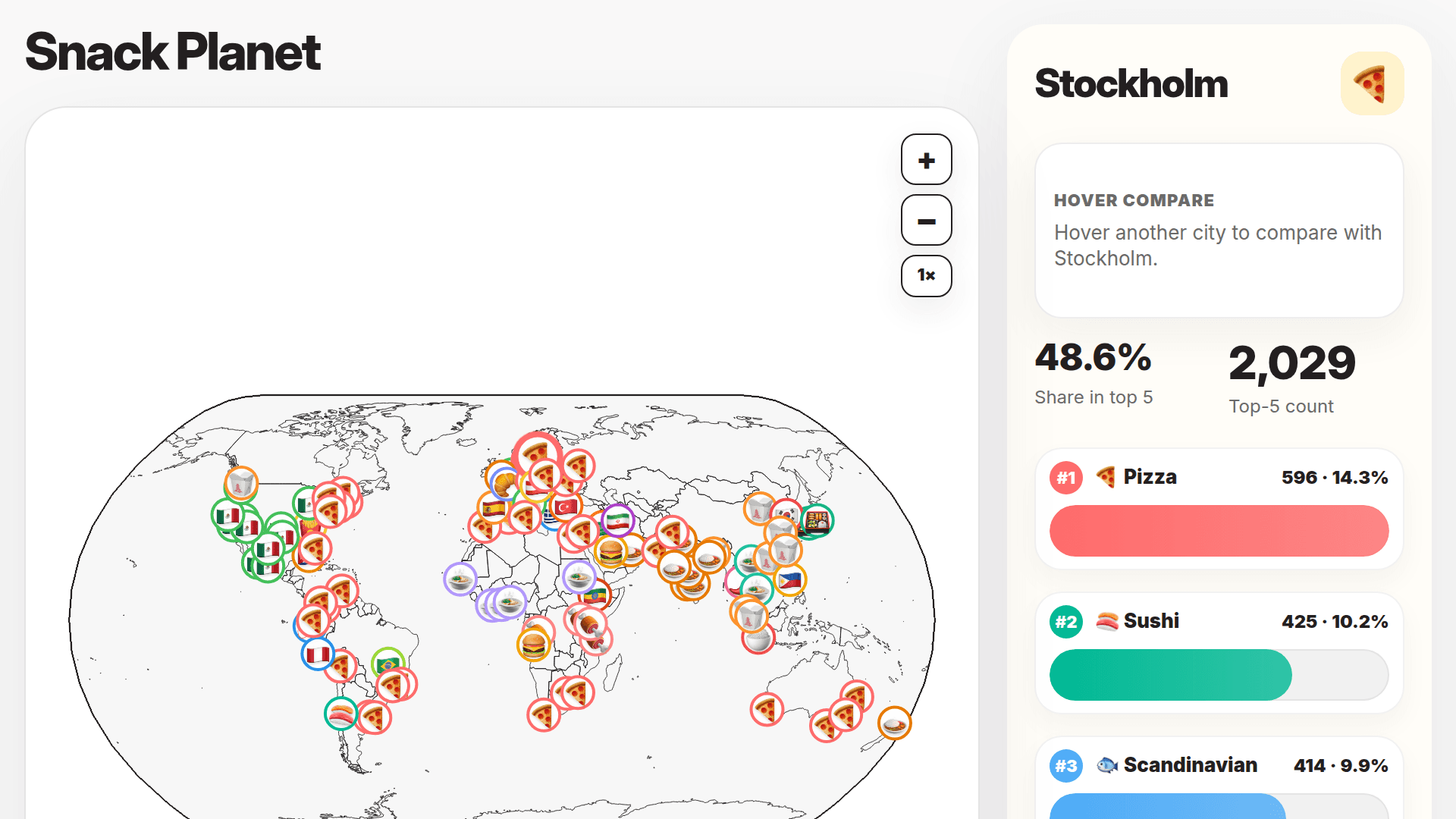Click the croissant marker in western Europe

click(x=504, y=482)
